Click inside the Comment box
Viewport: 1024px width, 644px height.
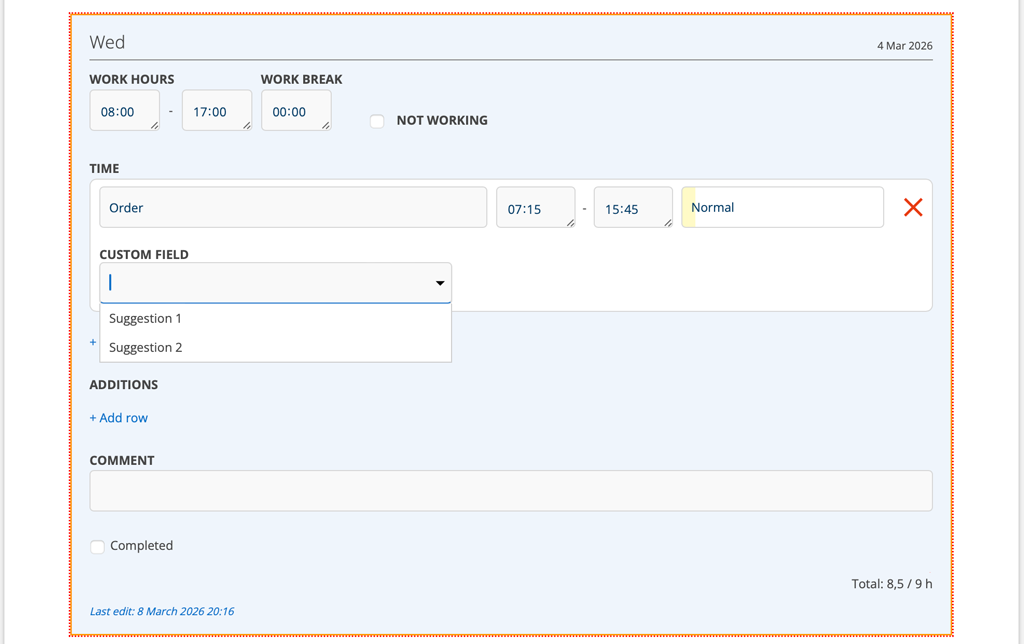[510, 491]
